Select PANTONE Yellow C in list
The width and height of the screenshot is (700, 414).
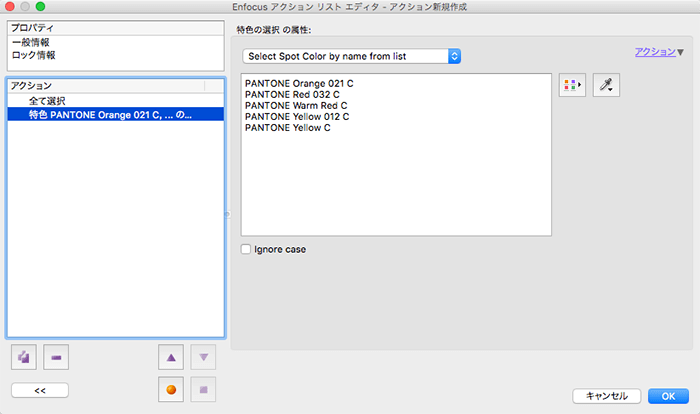(288, 128)
